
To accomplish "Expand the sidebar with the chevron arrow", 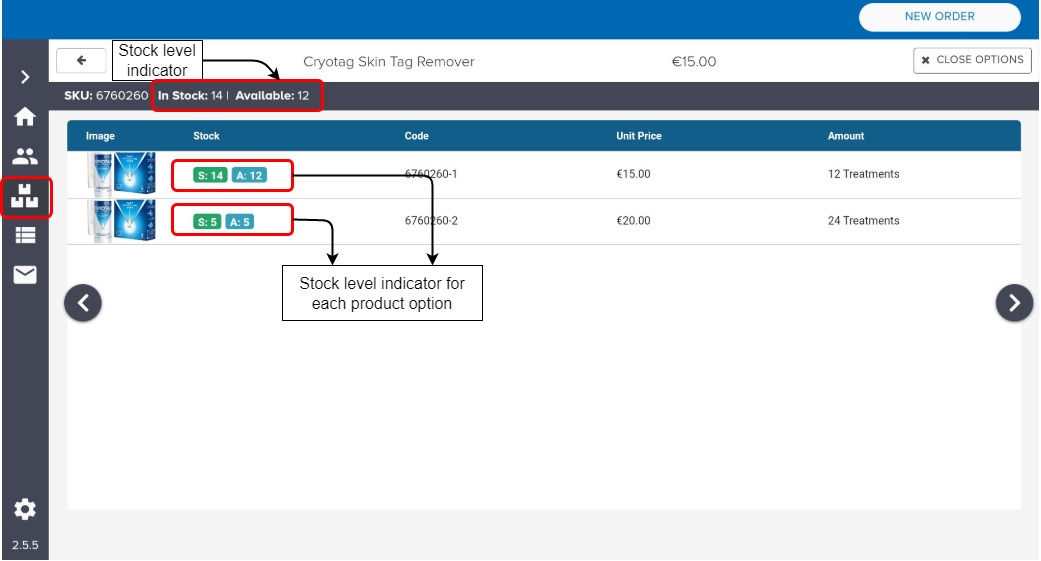I will click(25, 78).
